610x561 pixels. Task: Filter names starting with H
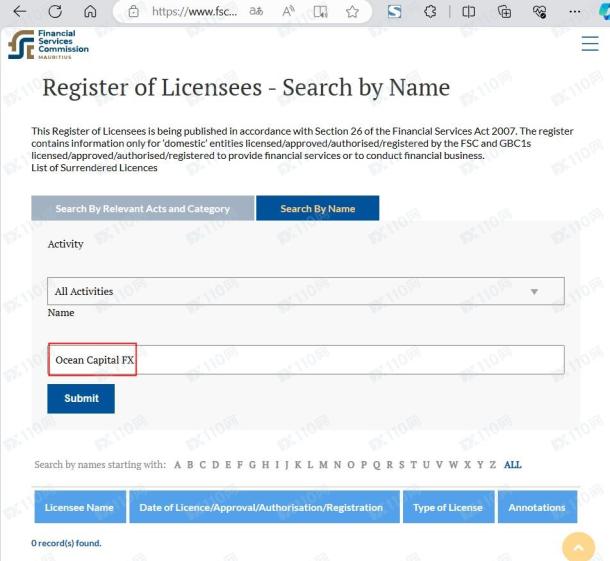pyautogui.click(x=265, y=465)
